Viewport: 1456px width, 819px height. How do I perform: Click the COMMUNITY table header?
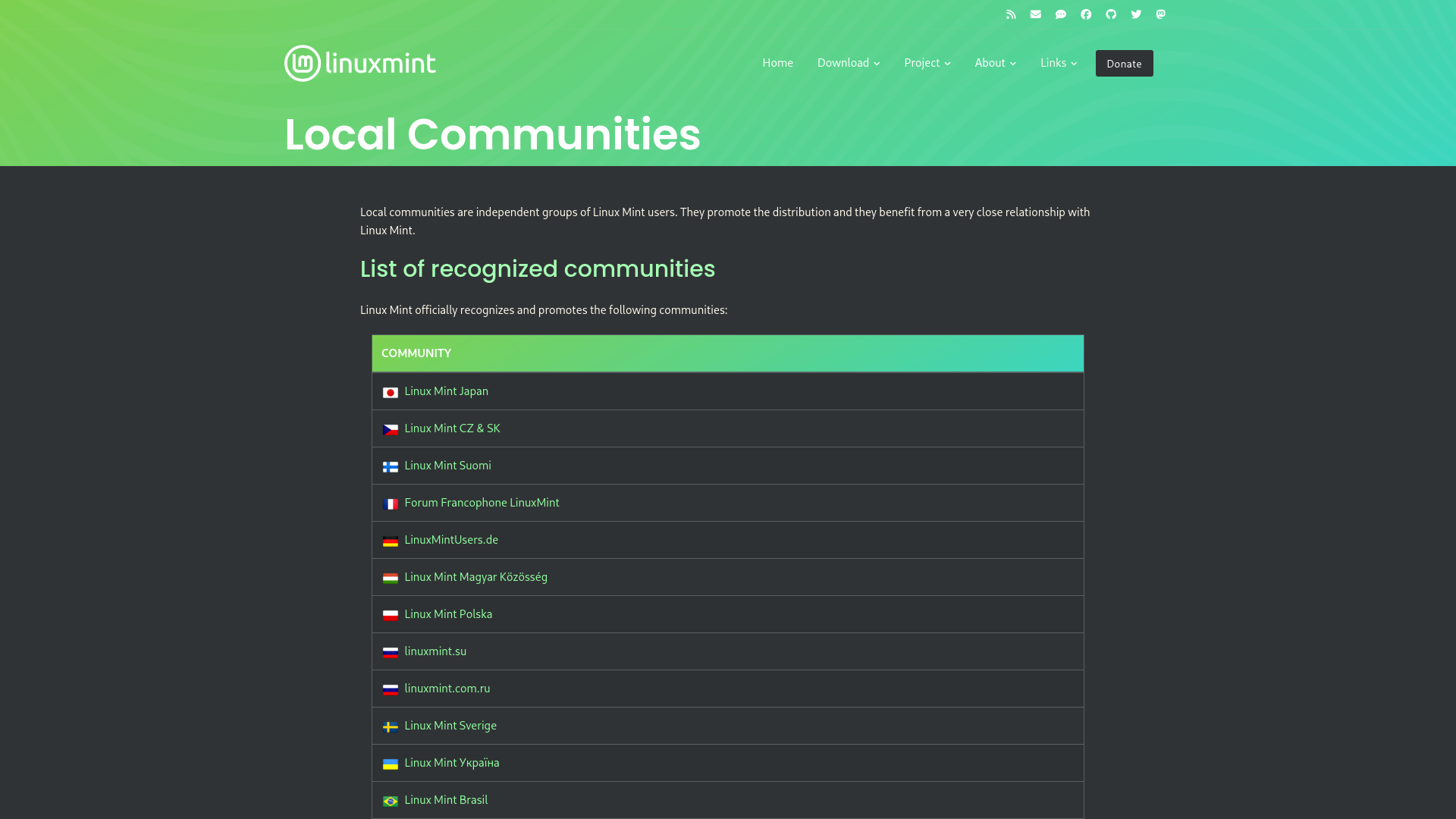click(x=416, y=353)
